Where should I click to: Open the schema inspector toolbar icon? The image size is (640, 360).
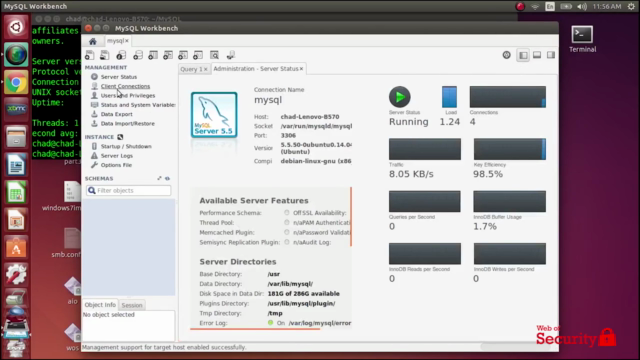tap(121, 55)
